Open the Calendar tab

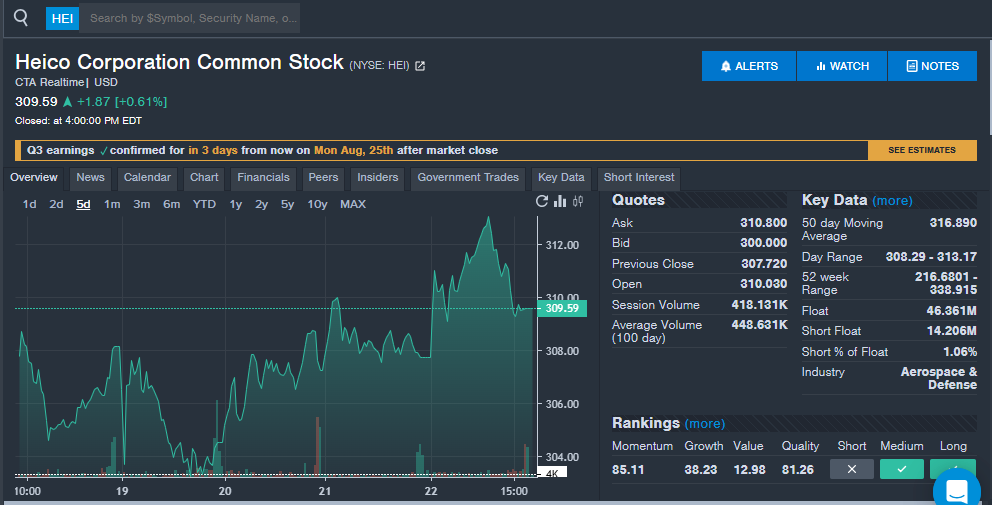(147, 178)
